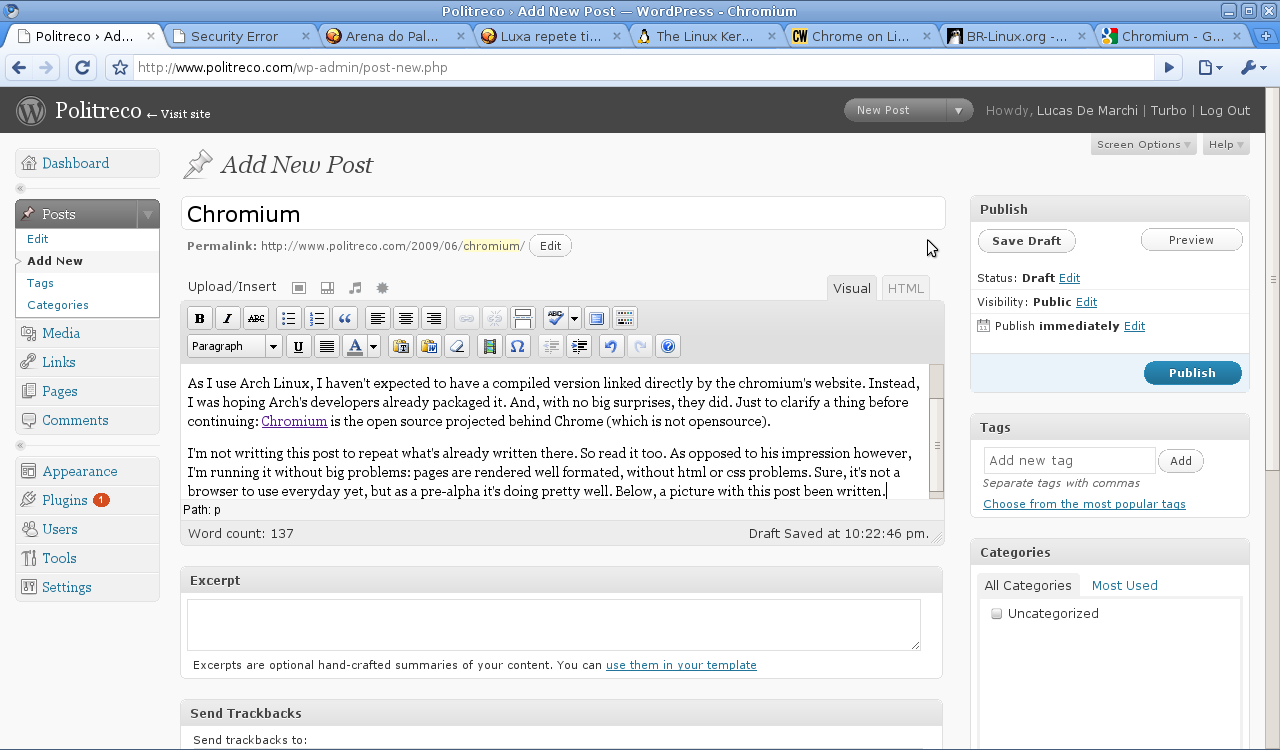Insert embedded media film icon
Image resolution: width=1280 pixels, height=750 pixels.
tap(489, 346)
